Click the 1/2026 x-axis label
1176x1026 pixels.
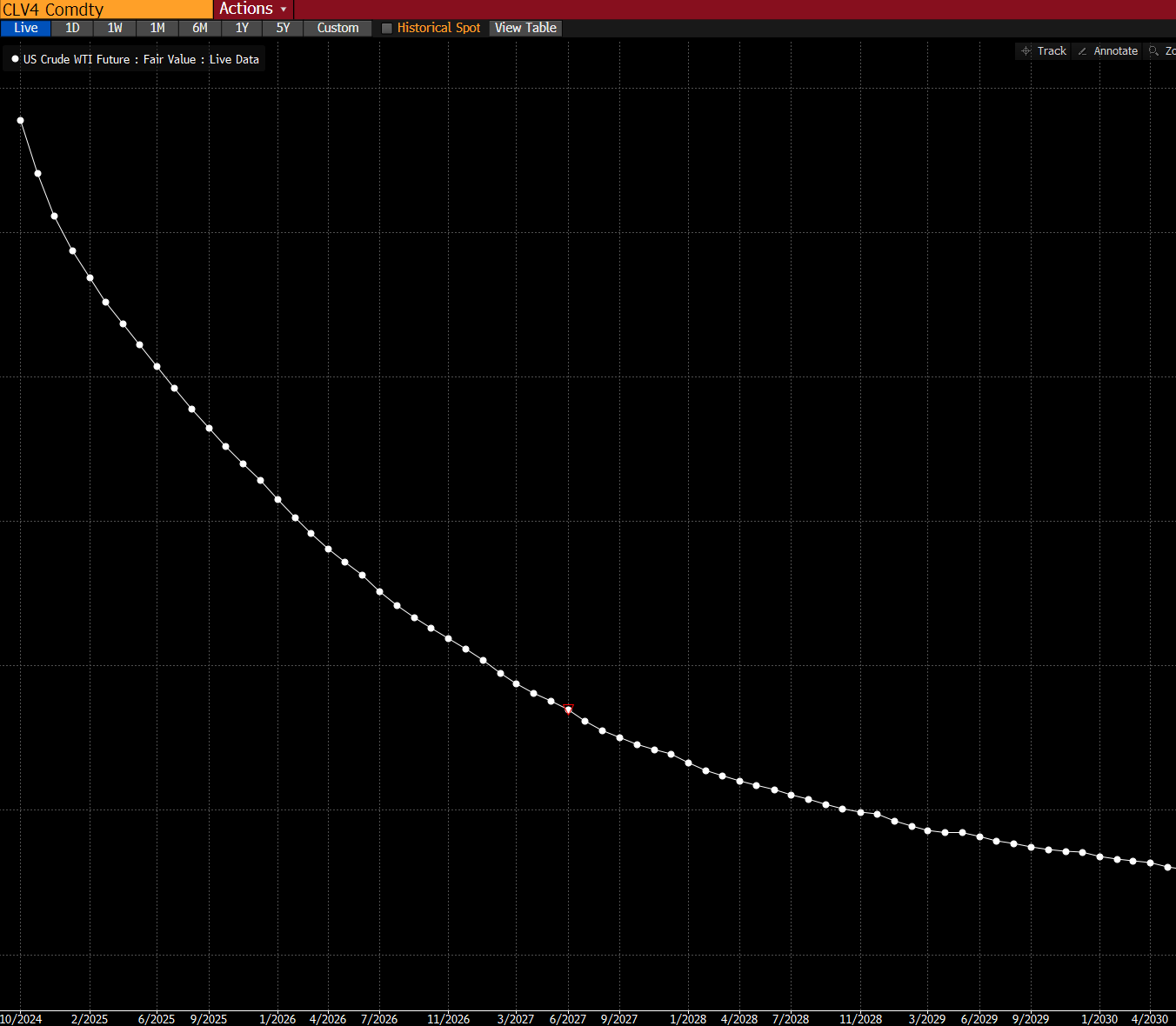[277, 1019]
